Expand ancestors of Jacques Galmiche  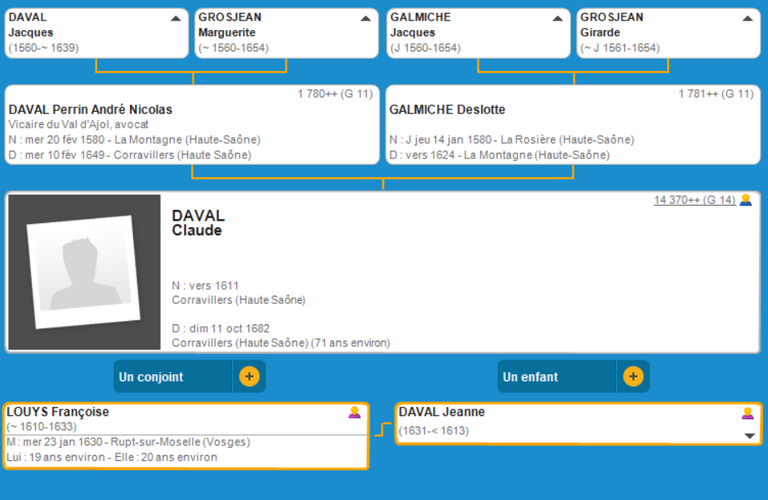[558, 18]
